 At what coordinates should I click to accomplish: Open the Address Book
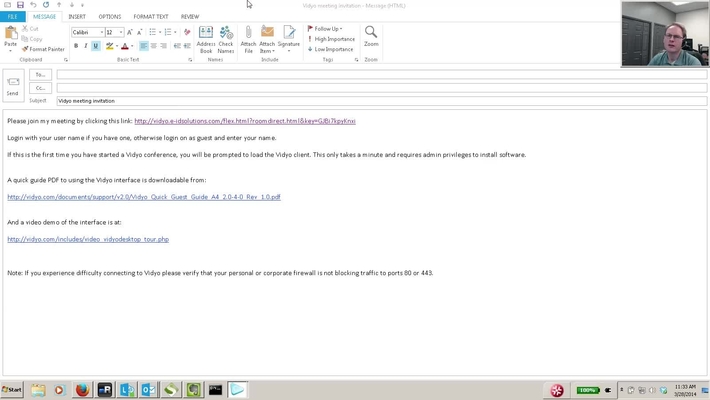206,39
